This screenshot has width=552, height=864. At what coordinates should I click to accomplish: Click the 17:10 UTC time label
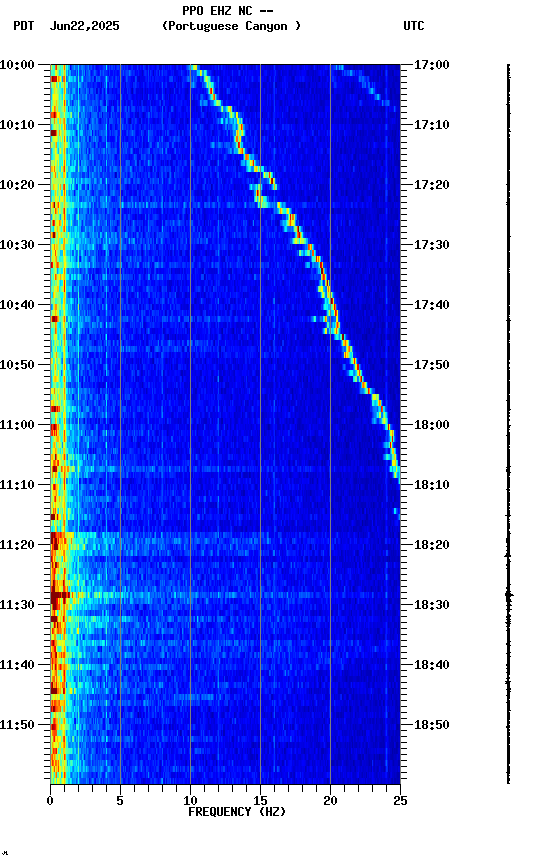[x=432, y=125]
